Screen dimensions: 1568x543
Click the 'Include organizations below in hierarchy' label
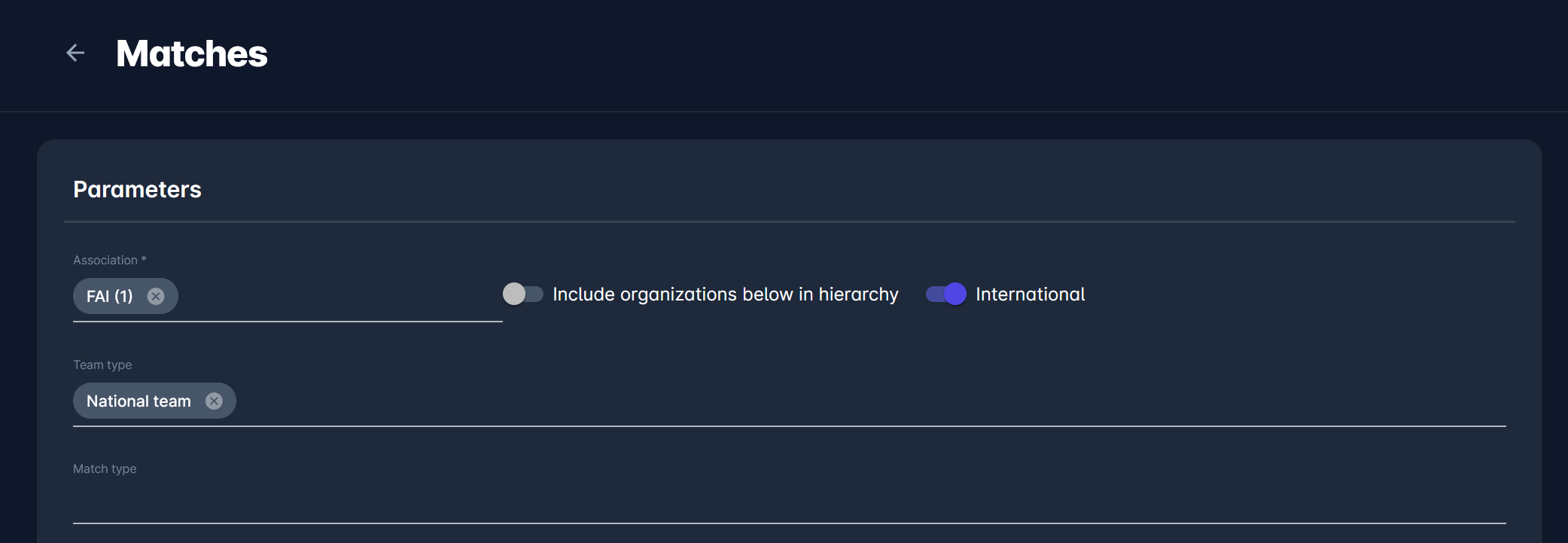coord(725,294)
